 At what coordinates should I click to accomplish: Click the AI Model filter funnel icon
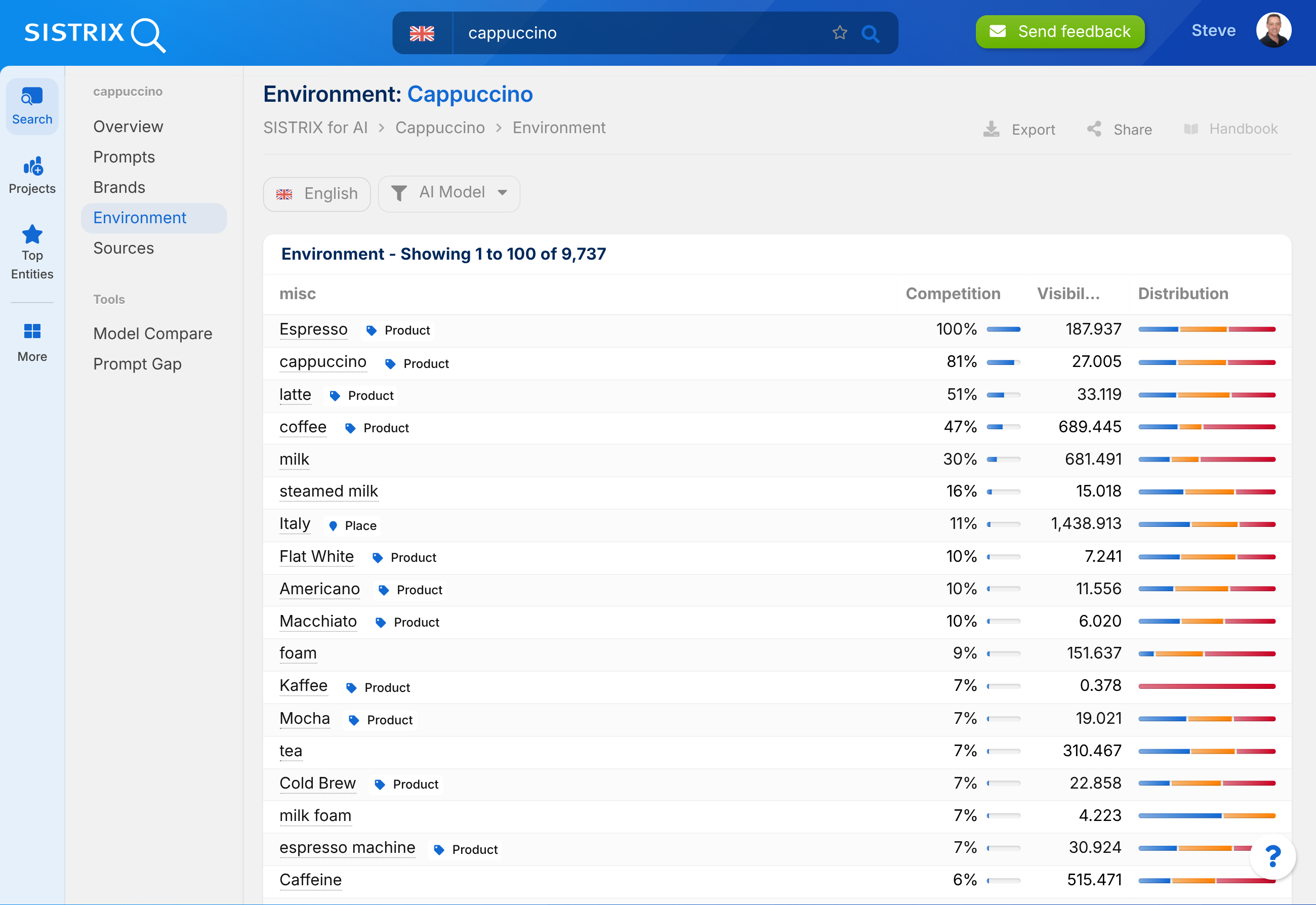[x=399, y=193]
